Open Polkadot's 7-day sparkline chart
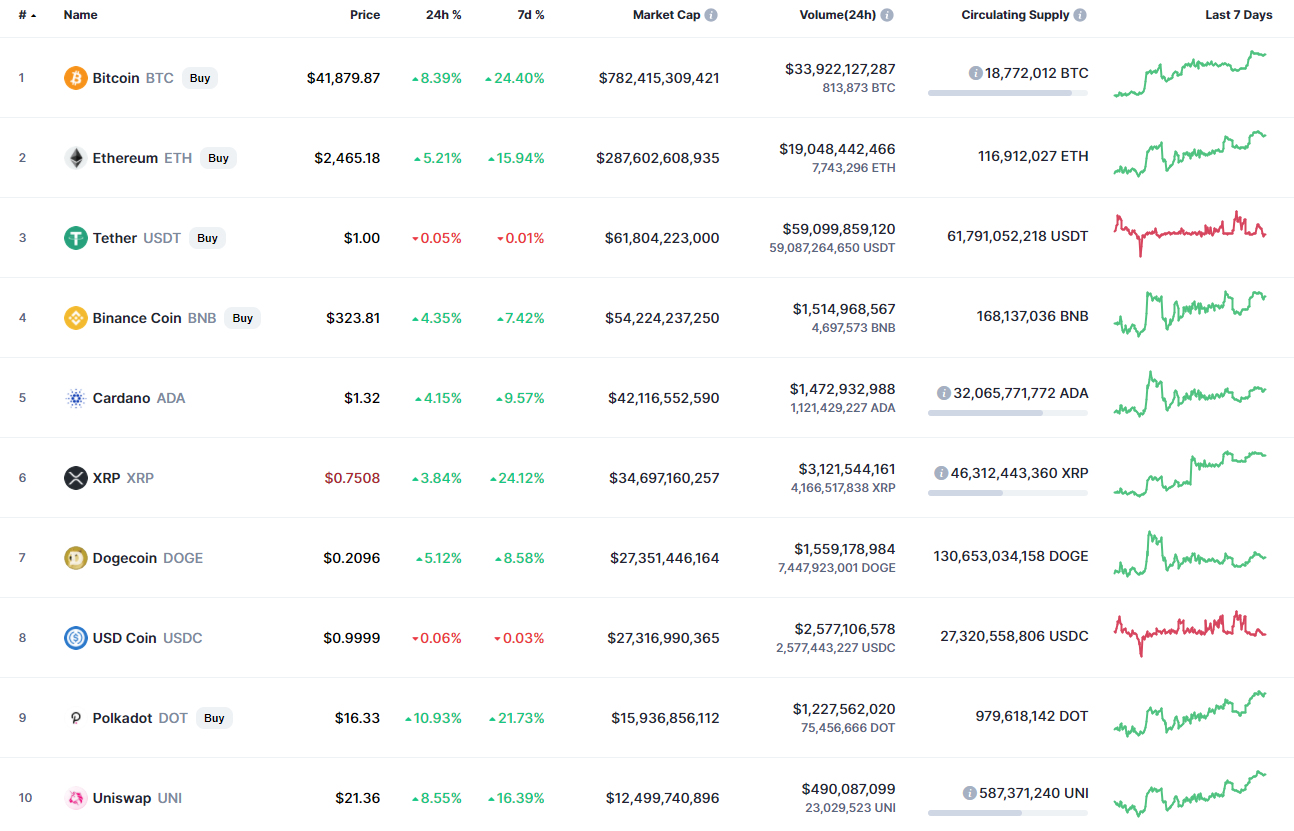 1190,715
